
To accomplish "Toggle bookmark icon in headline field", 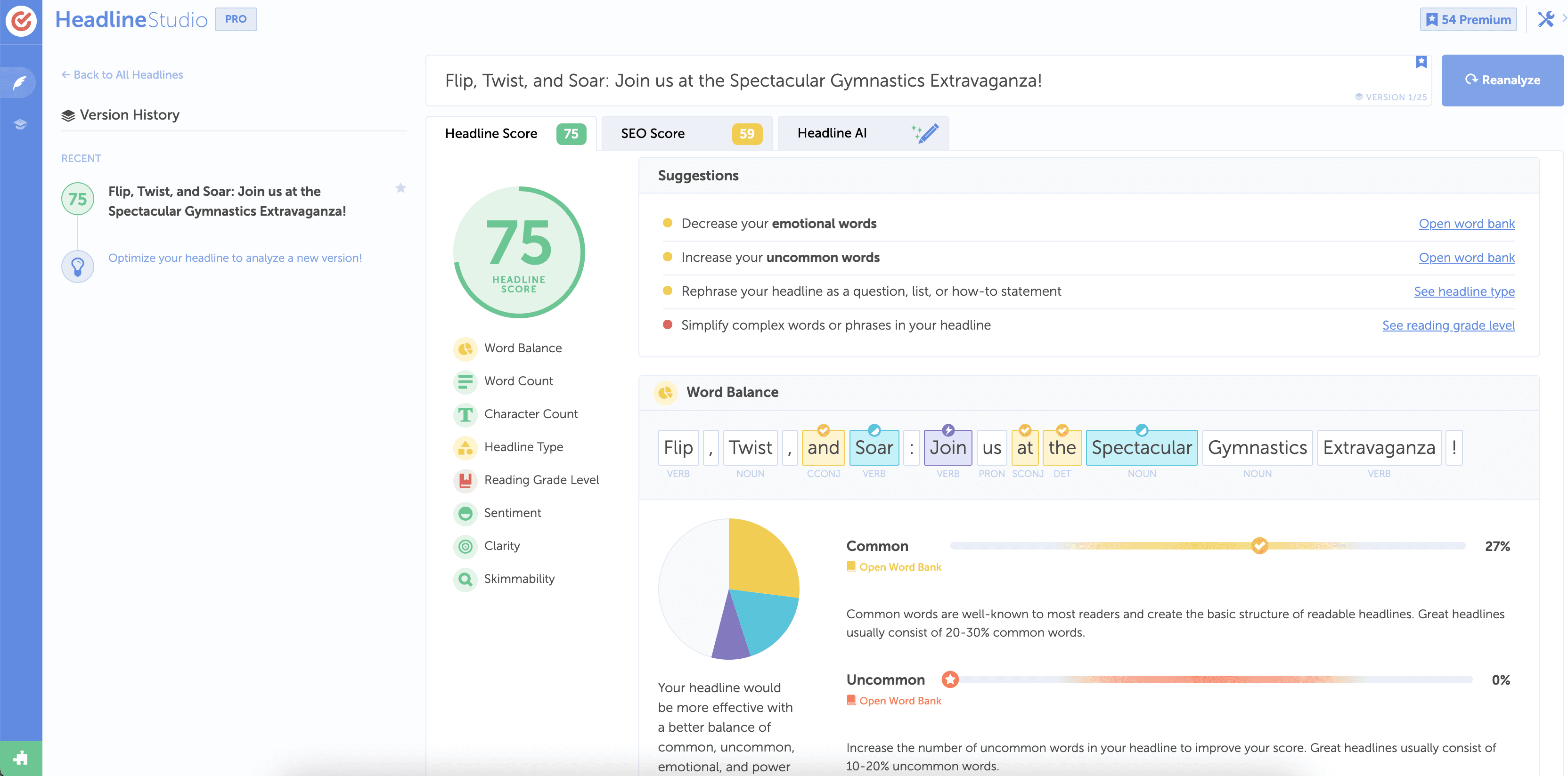I will [x=1421, y=62].
